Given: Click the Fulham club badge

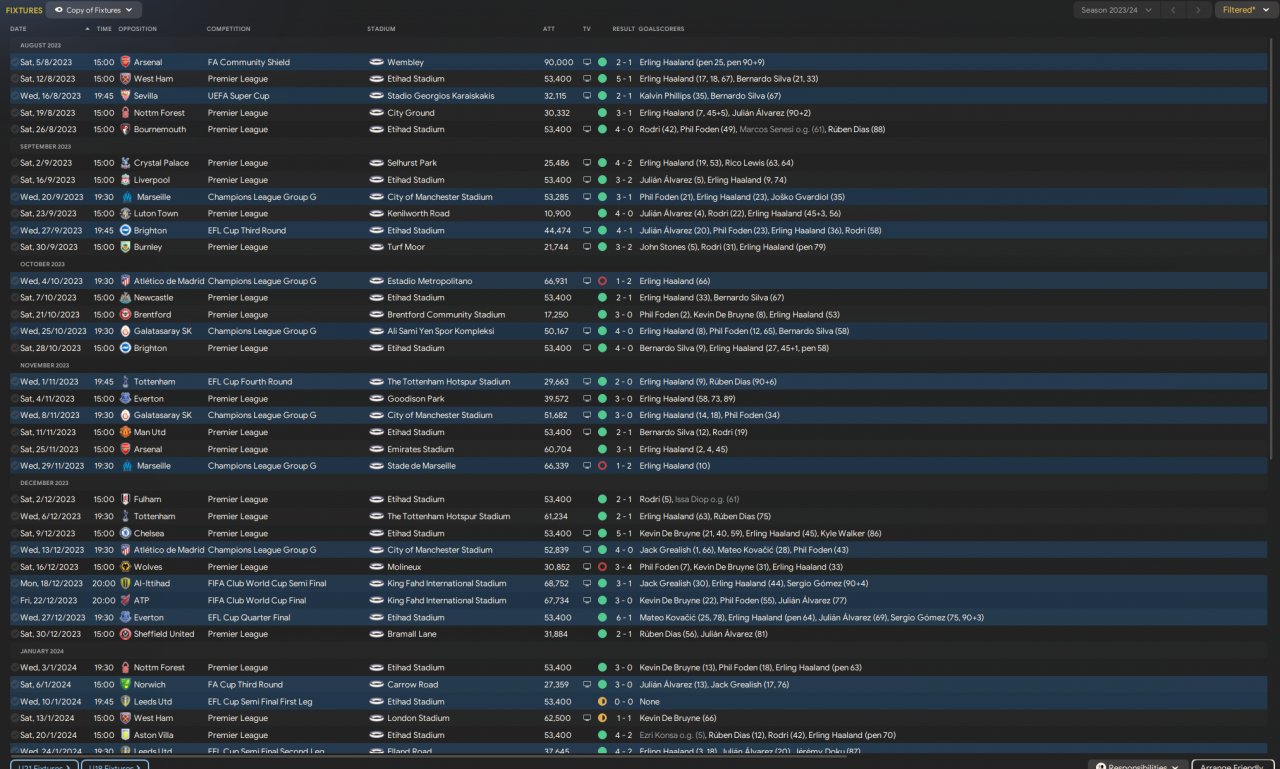Looking at the screenshot, I should pos(125,499).
